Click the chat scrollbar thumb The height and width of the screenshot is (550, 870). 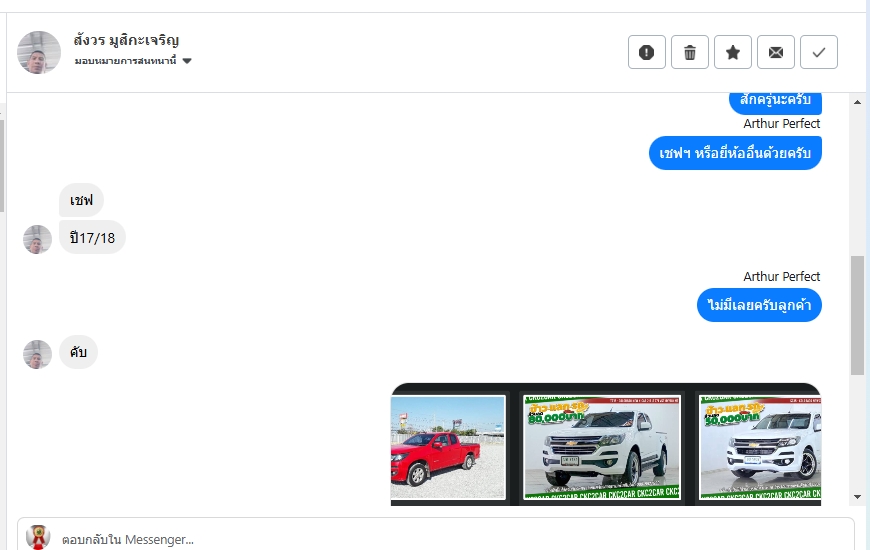[857, 315]
